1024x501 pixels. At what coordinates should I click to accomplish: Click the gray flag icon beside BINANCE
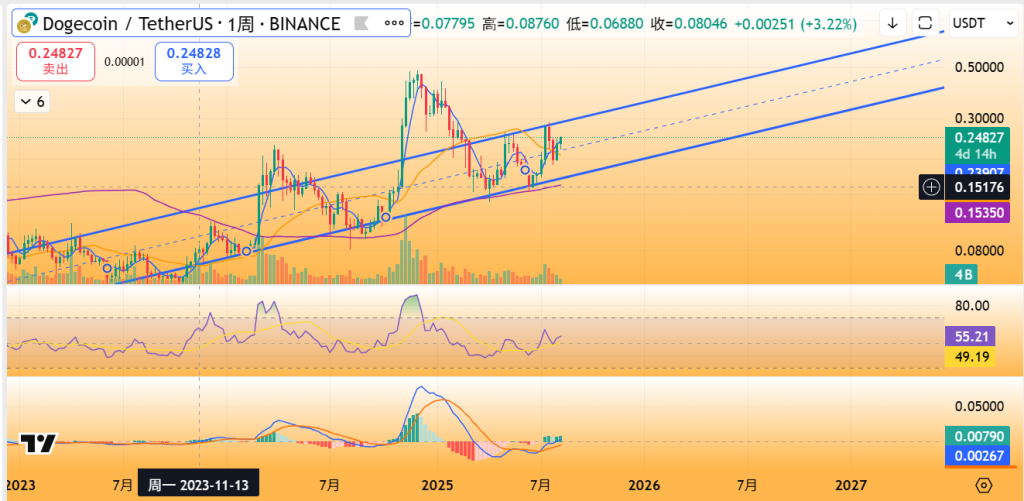click(360, 25)
